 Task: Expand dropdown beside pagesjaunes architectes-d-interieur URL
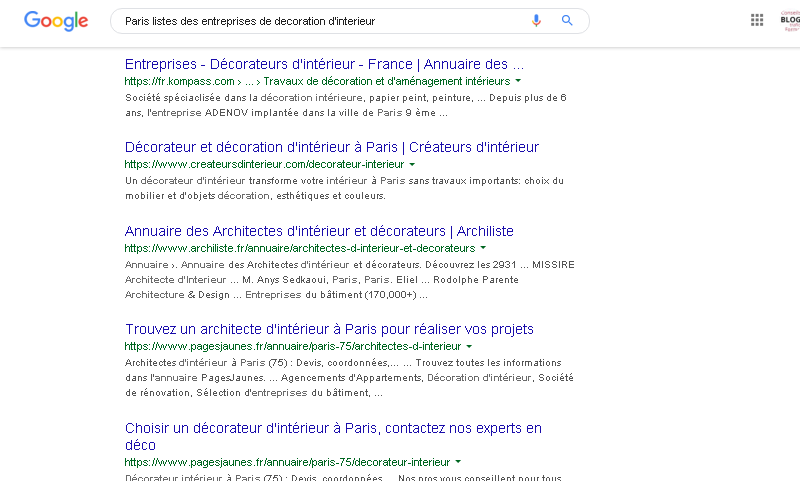click(469, 346)
